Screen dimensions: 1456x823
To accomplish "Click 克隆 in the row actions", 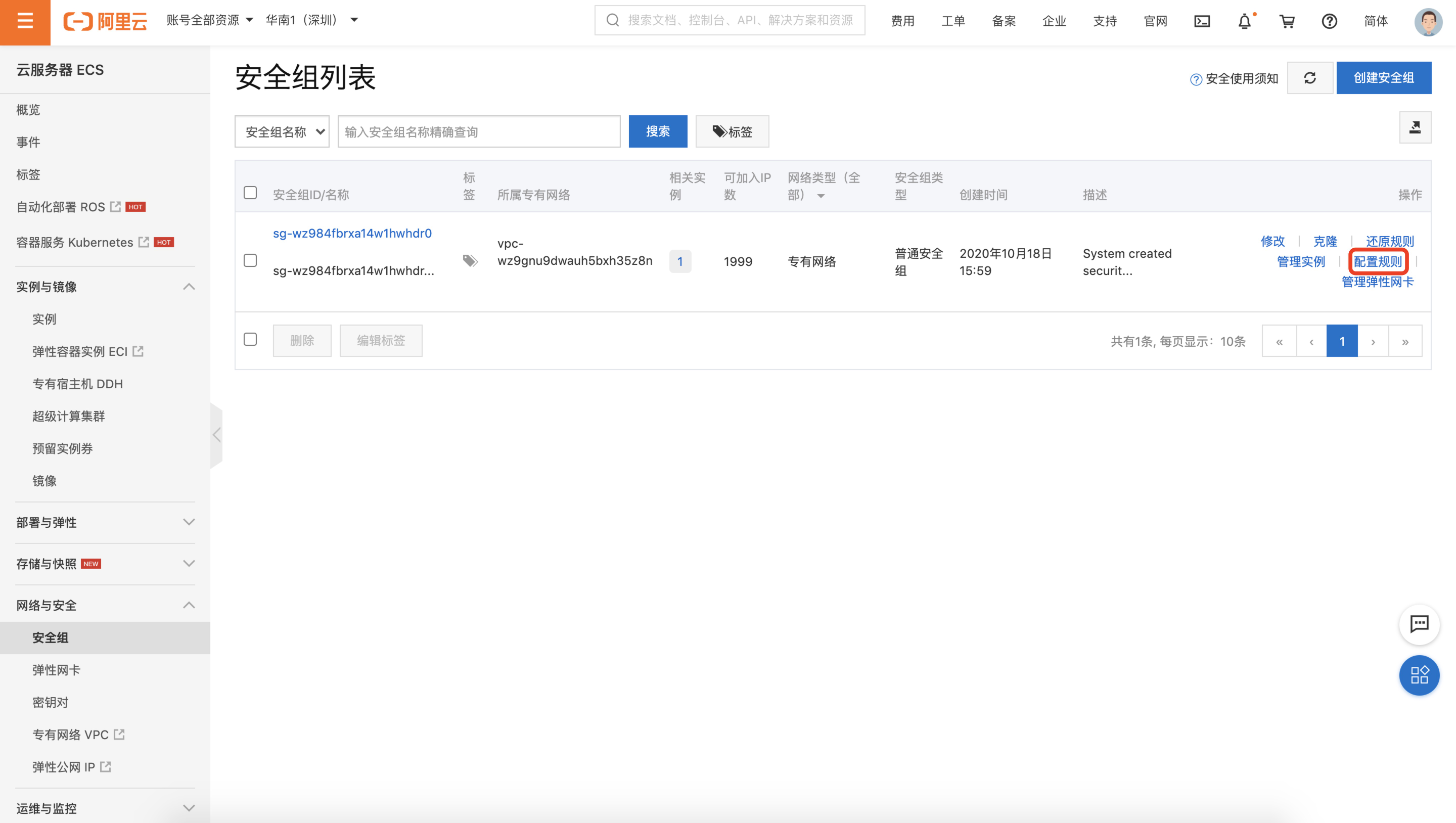I will point(1325,241).
